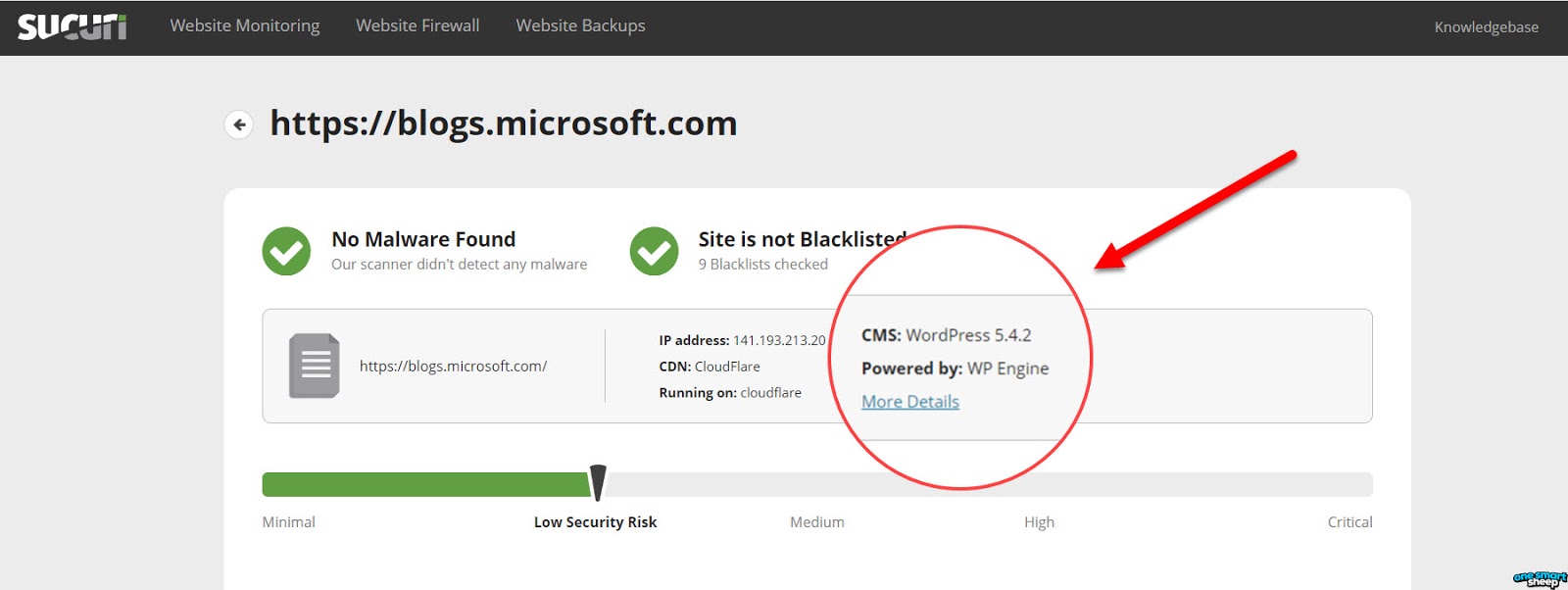The width and height of the screenshot is (1568, 590).
Task: Open the More Details link
Action: [910, 402]
